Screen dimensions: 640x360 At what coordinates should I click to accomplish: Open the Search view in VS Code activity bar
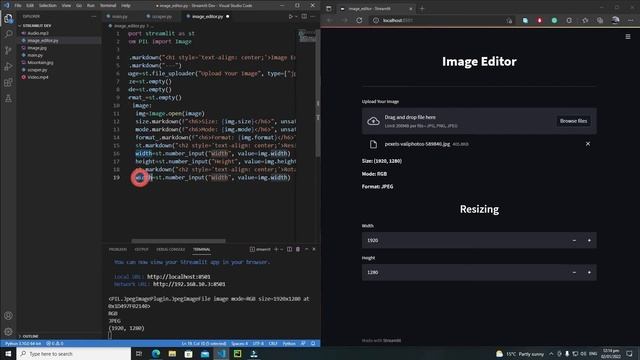(8, 34)
